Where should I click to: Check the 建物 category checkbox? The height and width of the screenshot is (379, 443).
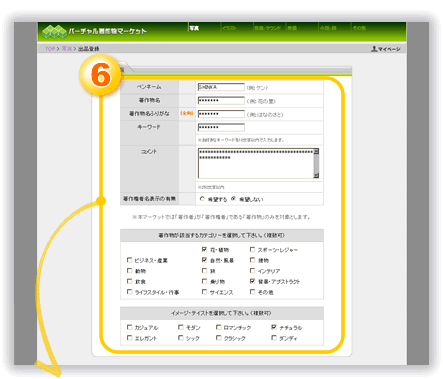pos(252,260)
